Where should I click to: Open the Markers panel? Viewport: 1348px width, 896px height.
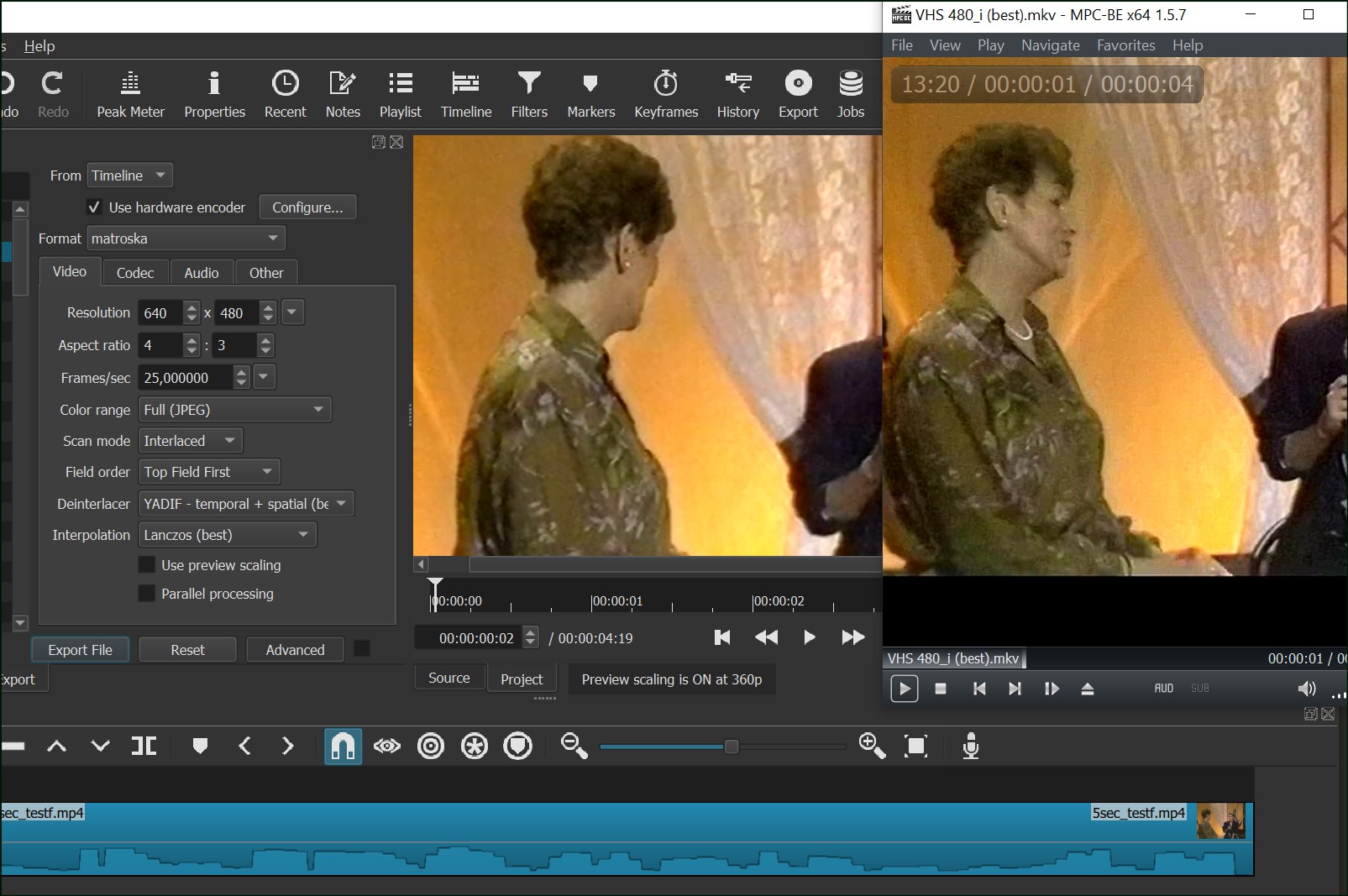pyautogui.click(x=590, y=94)
